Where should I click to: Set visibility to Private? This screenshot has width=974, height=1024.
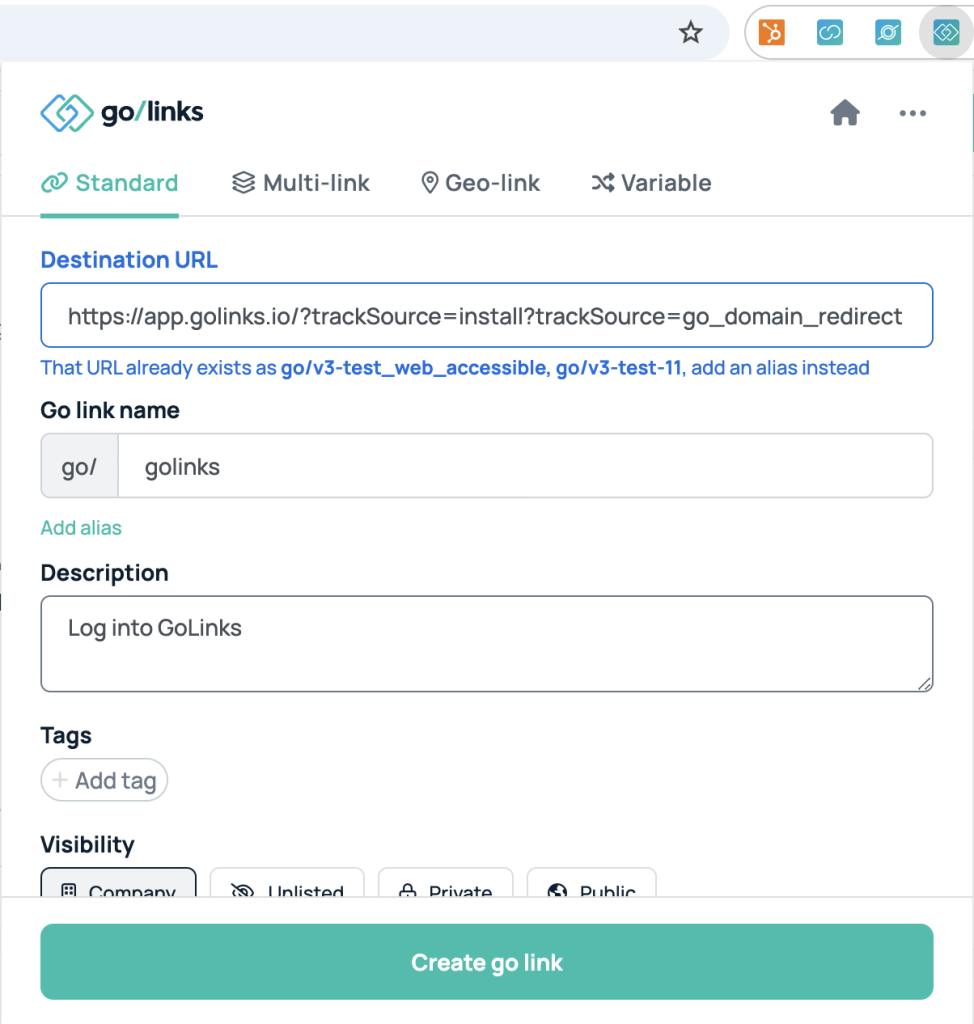click(446, 888)
